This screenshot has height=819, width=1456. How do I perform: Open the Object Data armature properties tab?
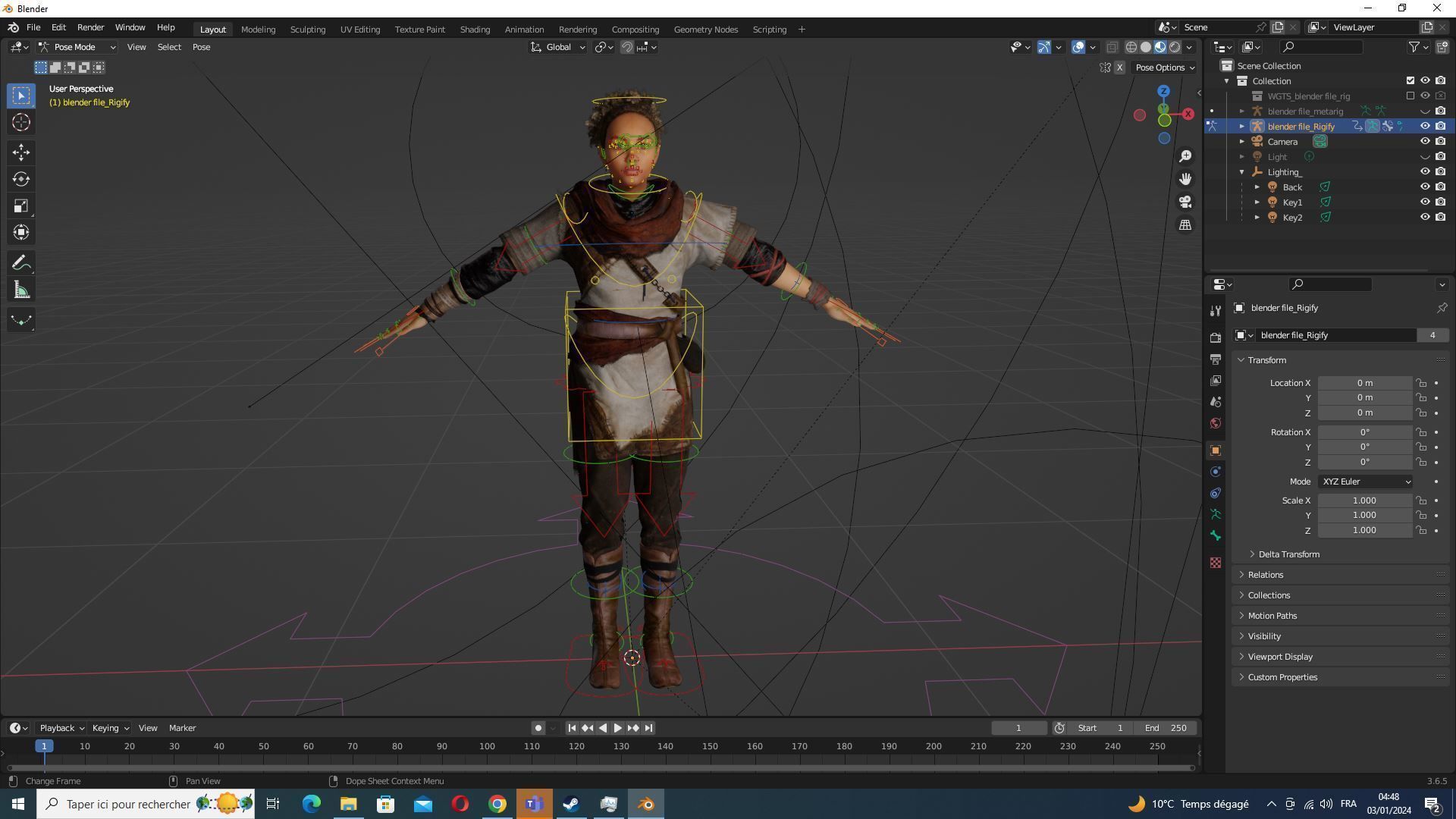(1216, 514)
